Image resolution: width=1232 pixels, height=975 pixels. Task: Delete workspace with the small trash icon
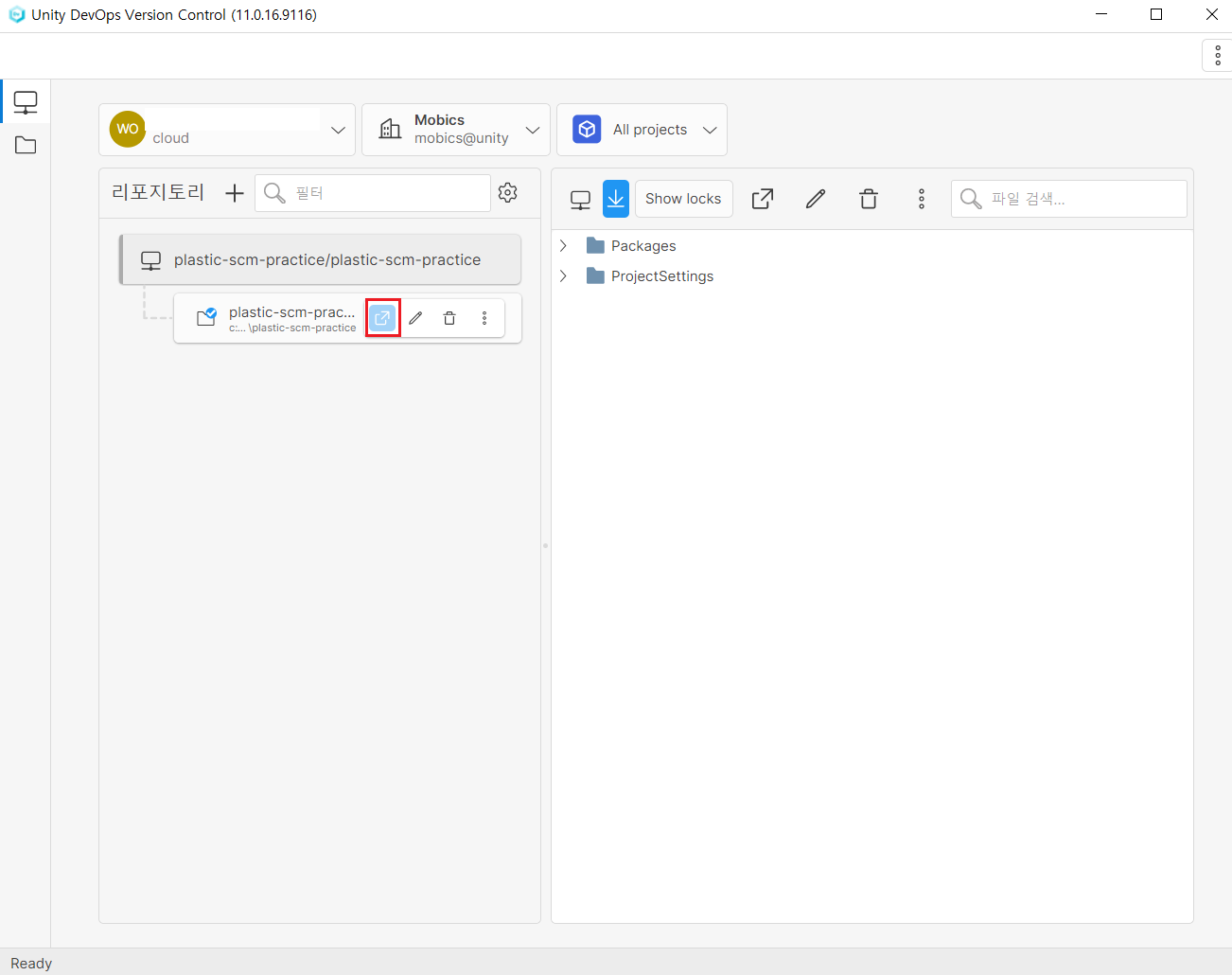click(449, 318)
